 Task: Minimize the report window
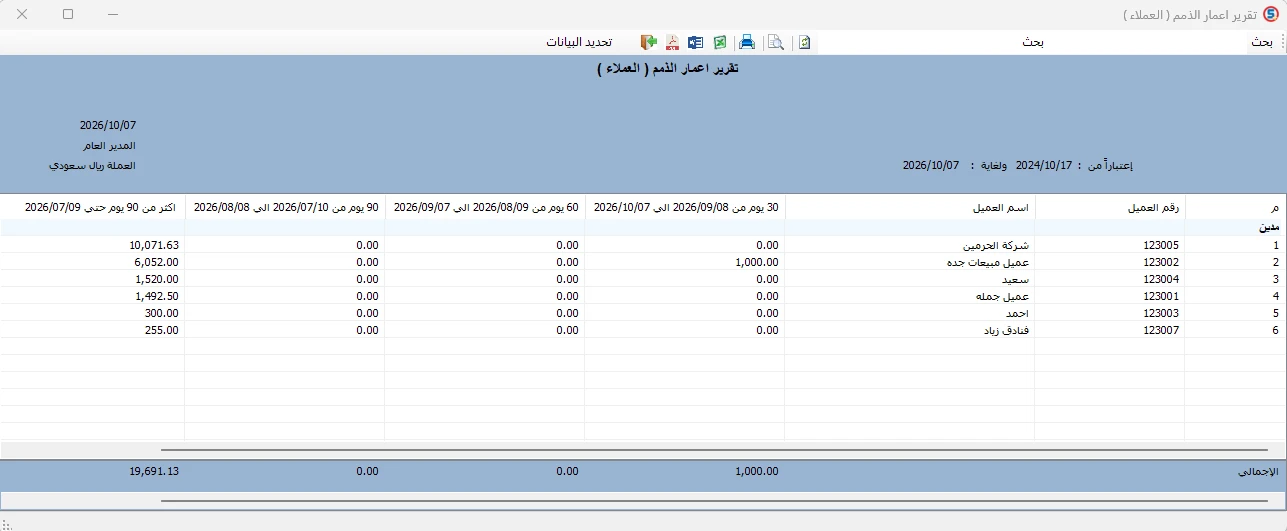113,15
